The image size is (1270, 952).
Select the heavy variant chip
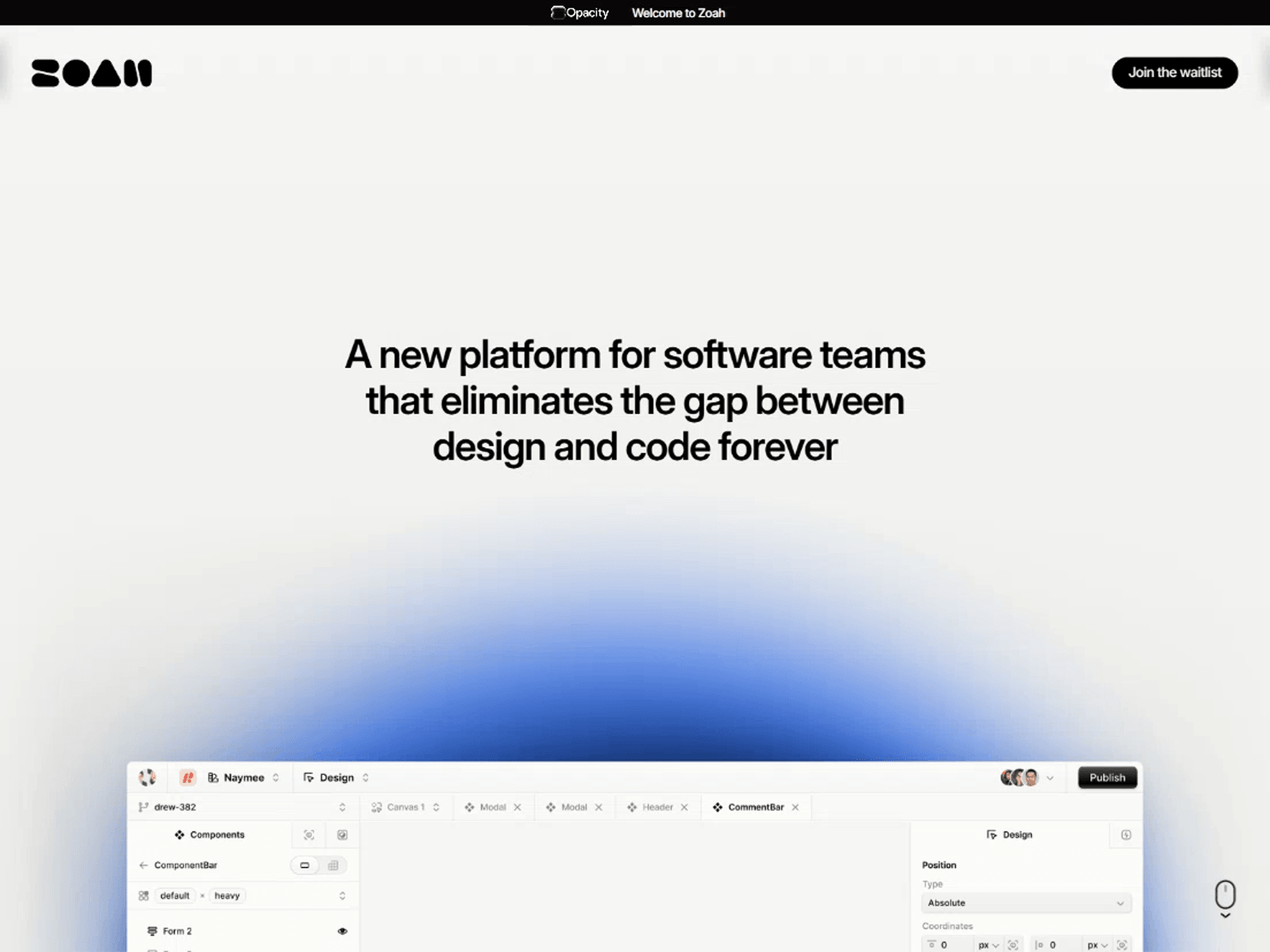pos(227,896)
